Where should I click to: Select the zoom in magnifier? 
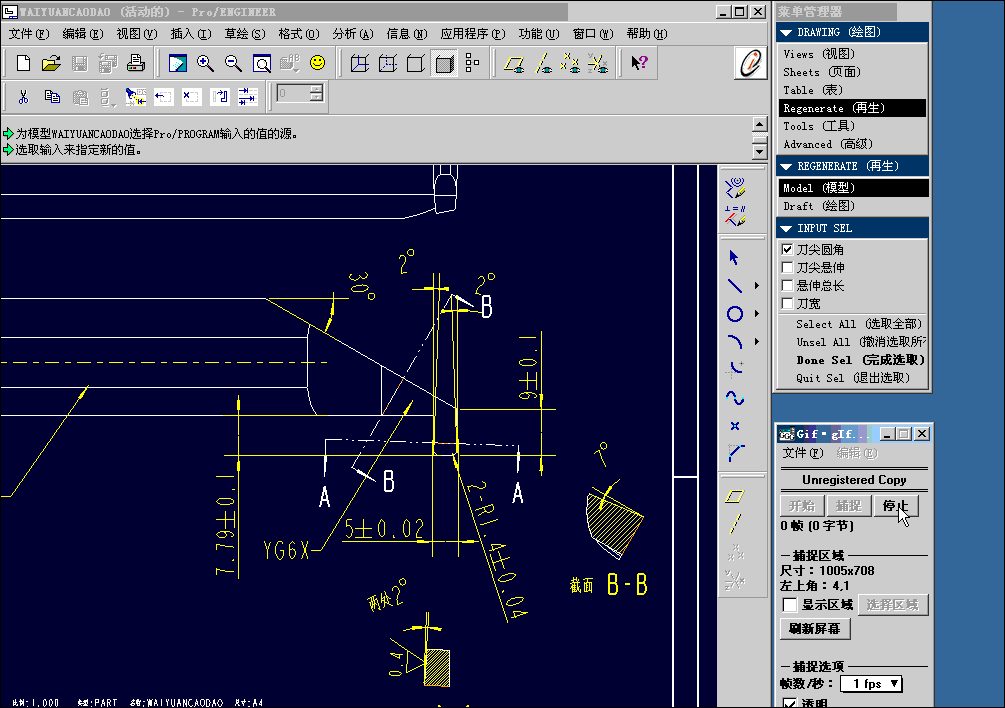click(205, 63)
